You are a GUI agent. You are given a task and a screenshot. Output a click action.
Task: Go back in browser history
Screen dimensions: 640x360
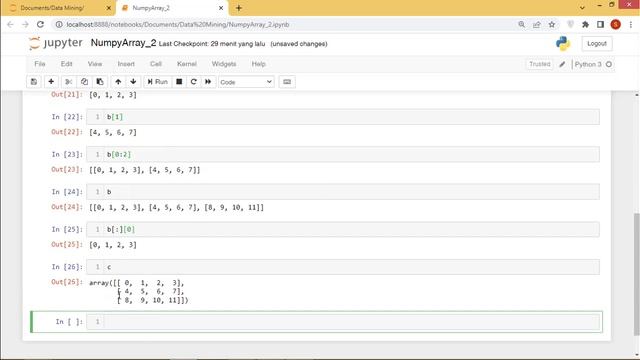[x=11, y=24]
